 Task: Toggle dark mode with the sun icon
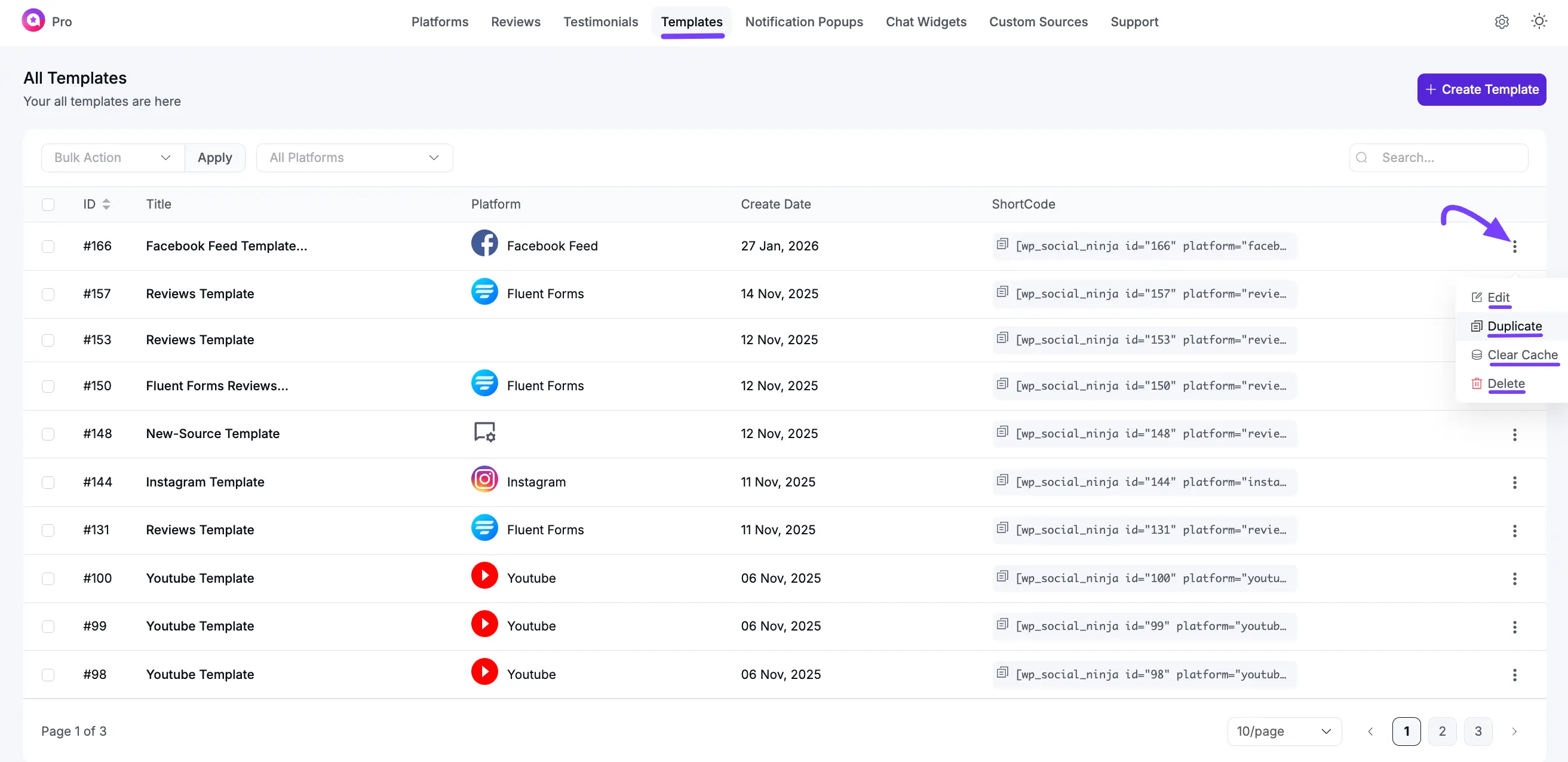pyautogui.click(x=1539, y=22)
